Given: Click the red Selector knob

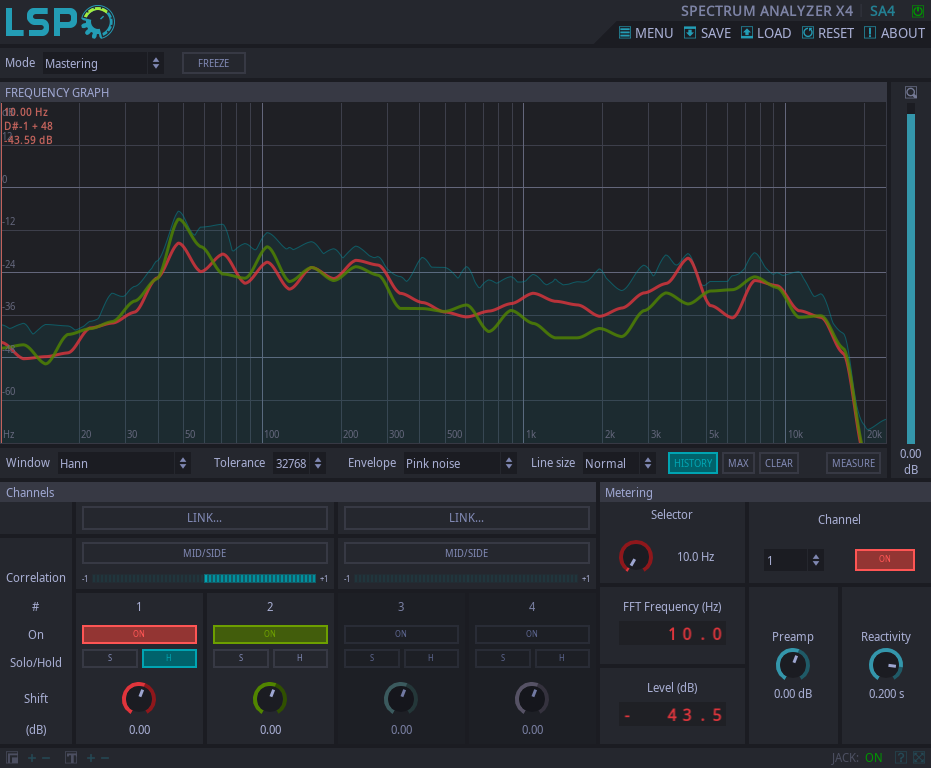Looking at the screenshot, I should coord(635,557).
